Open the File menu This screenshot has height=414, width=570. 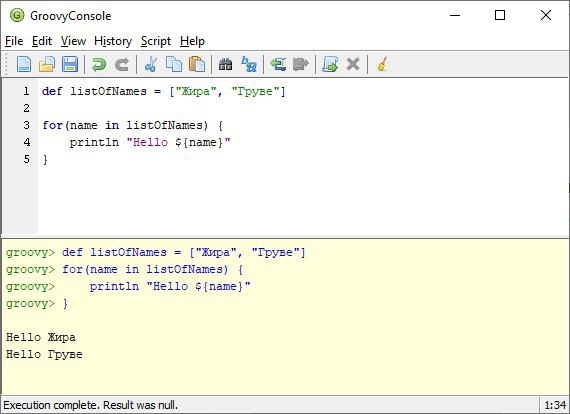point(14,41)
